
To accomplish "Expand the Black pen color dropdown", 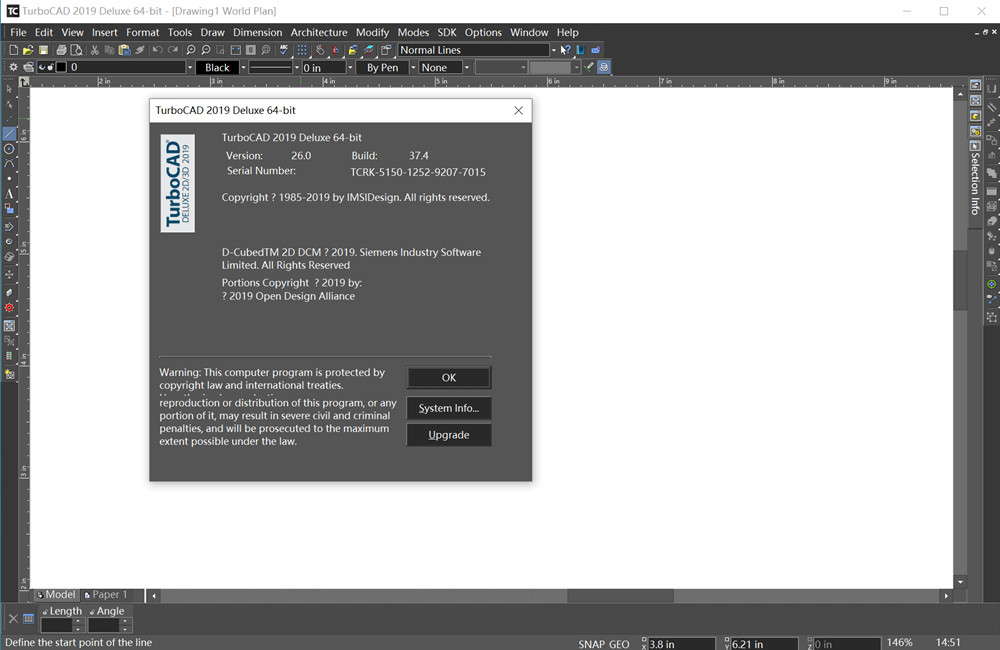I will pos(239,68).
